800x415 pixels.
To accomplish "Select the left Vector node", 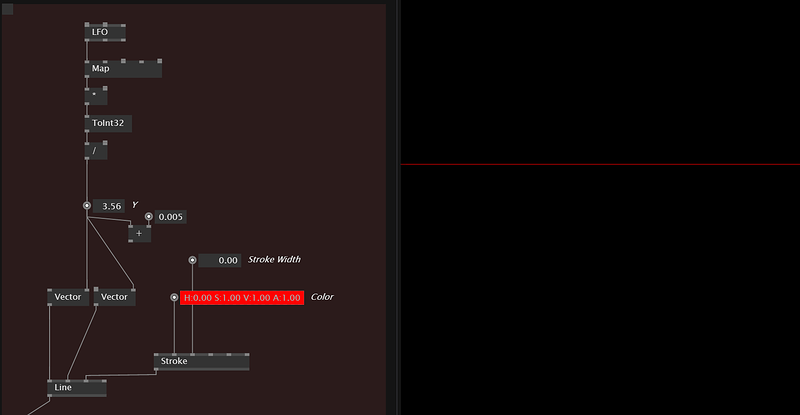I will [68, 297].
